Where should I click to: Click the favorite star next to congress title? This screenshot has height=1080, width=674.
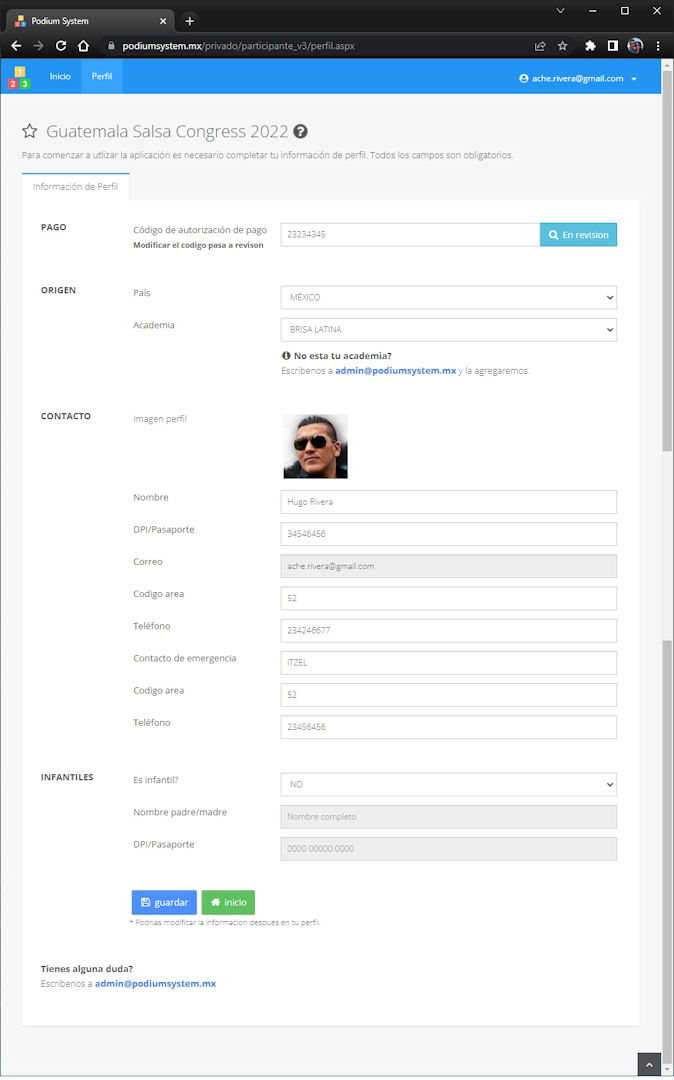(30, 132)
